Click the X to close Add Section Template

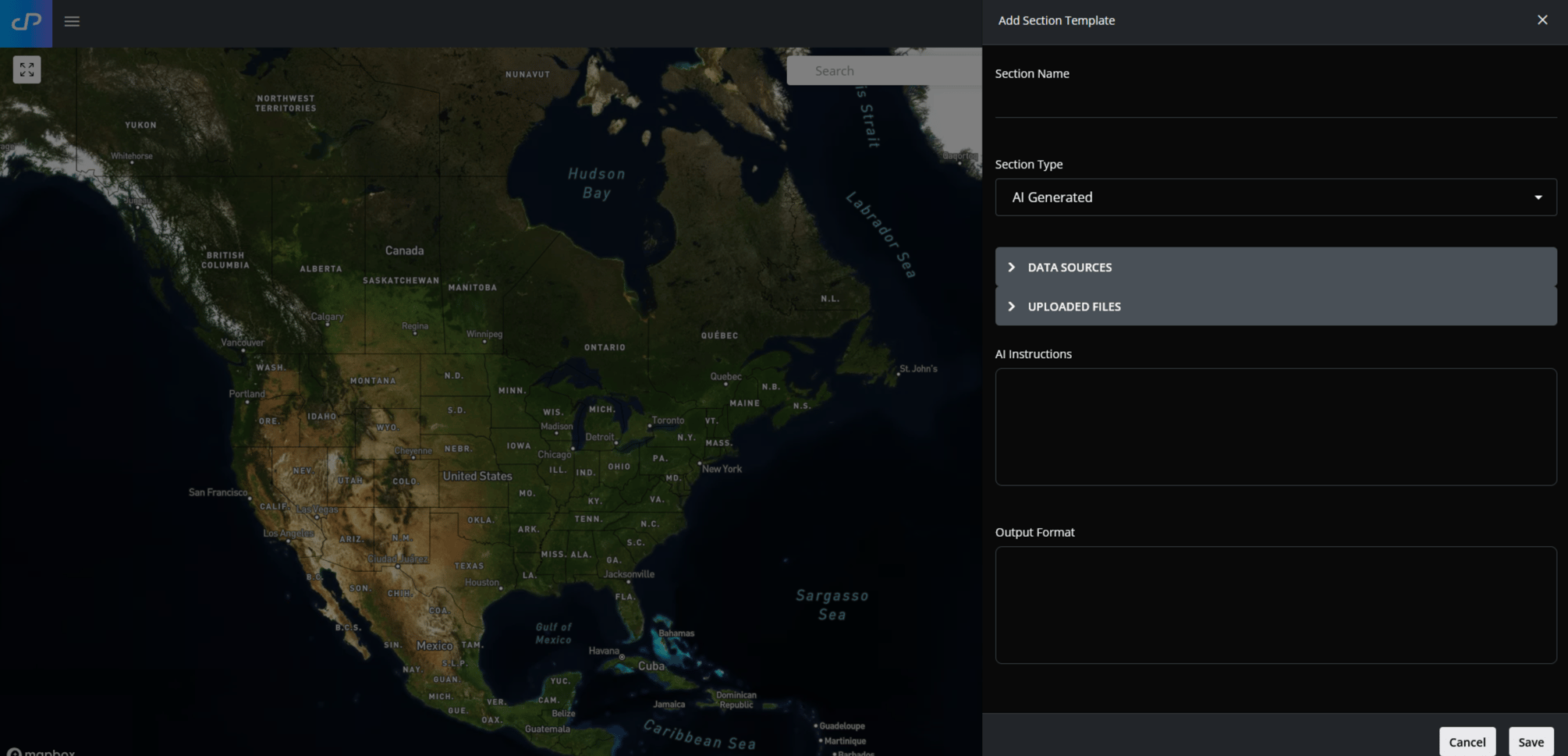pos(1542,20)
